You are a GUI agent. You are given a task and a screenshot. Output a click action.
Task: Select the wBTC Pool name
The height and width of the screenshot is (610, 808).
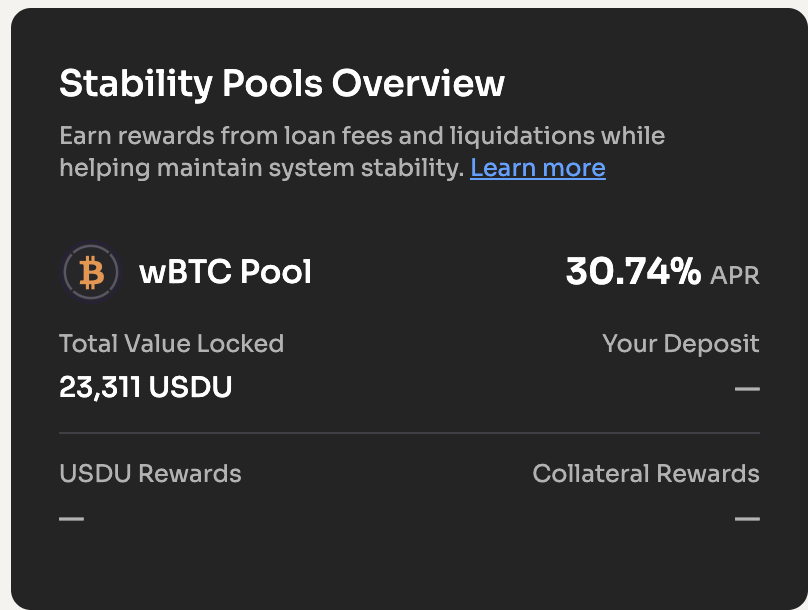point(225,271)
